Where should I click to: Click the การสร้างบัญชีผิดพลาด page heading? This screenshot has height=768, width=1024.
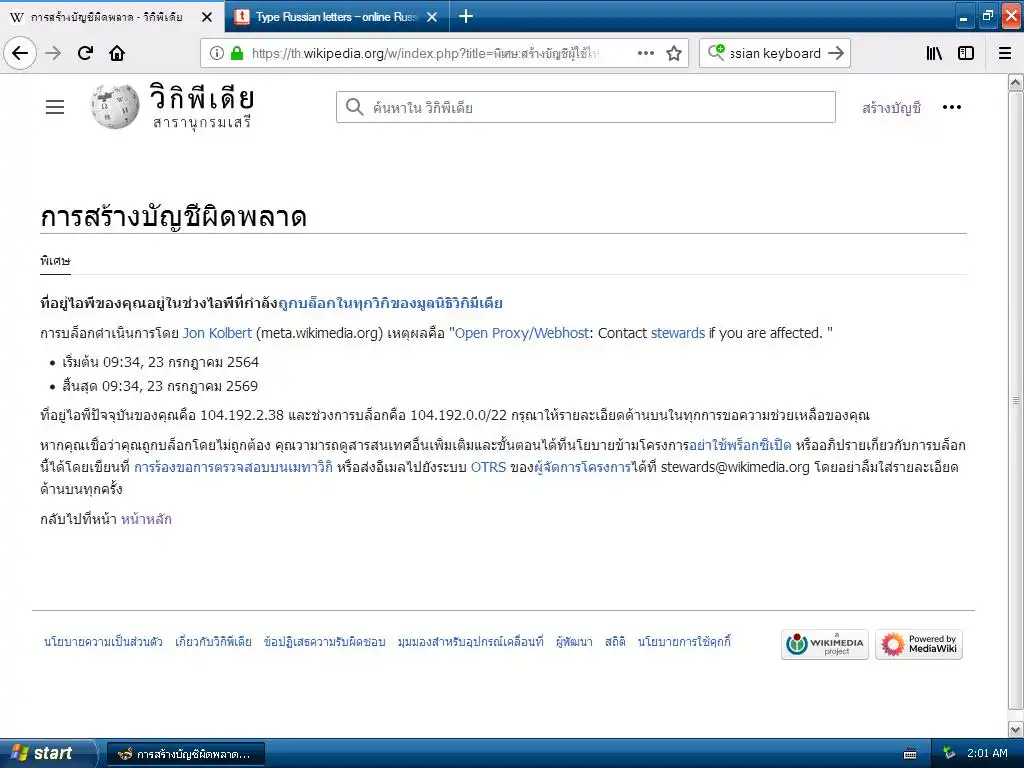(173, 217)
